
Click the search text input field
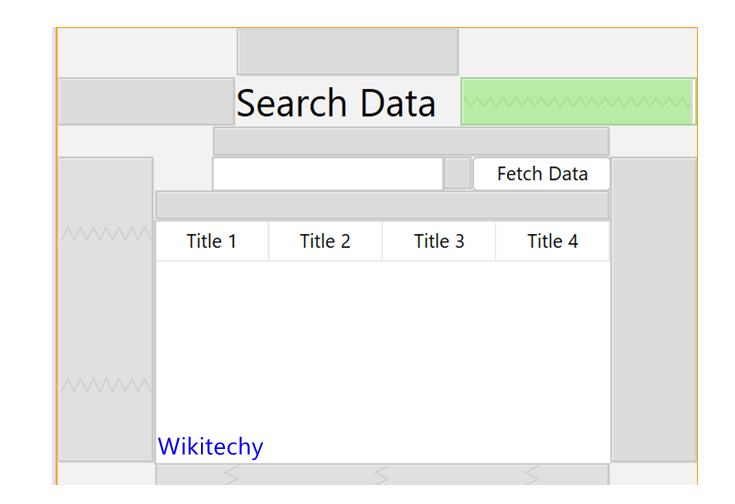pyautogui.click(x=327, y=174)
